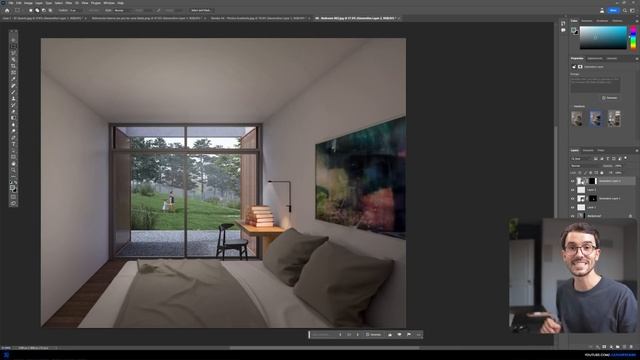Select the Move tool
Image resolution: width=640 pixels, height=360 pixels.
tap(13, 40)
